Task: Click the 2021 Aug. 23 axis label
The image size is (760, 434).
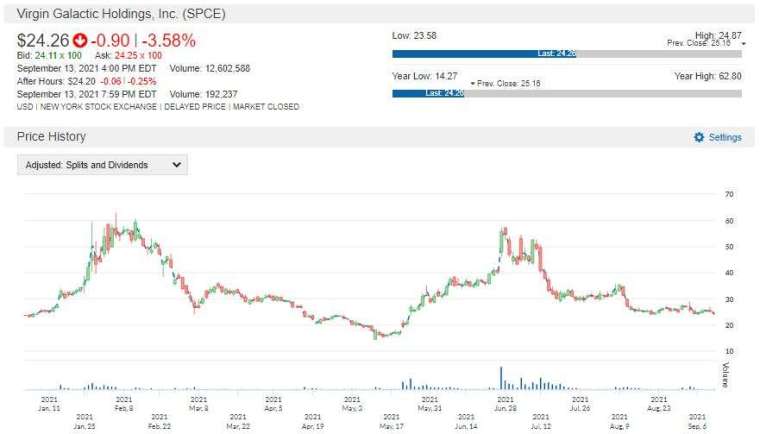Action: click(659, 404)
